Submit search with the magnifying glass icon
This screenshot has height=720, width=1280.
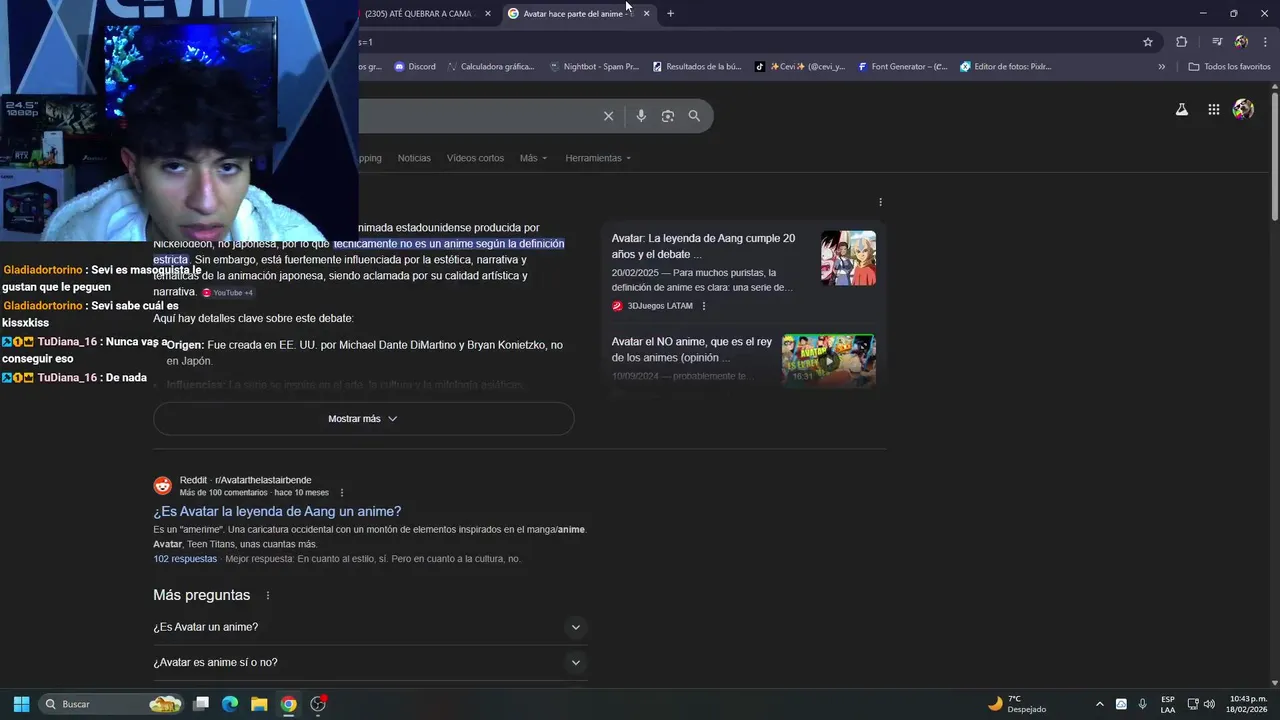[694, 116]
